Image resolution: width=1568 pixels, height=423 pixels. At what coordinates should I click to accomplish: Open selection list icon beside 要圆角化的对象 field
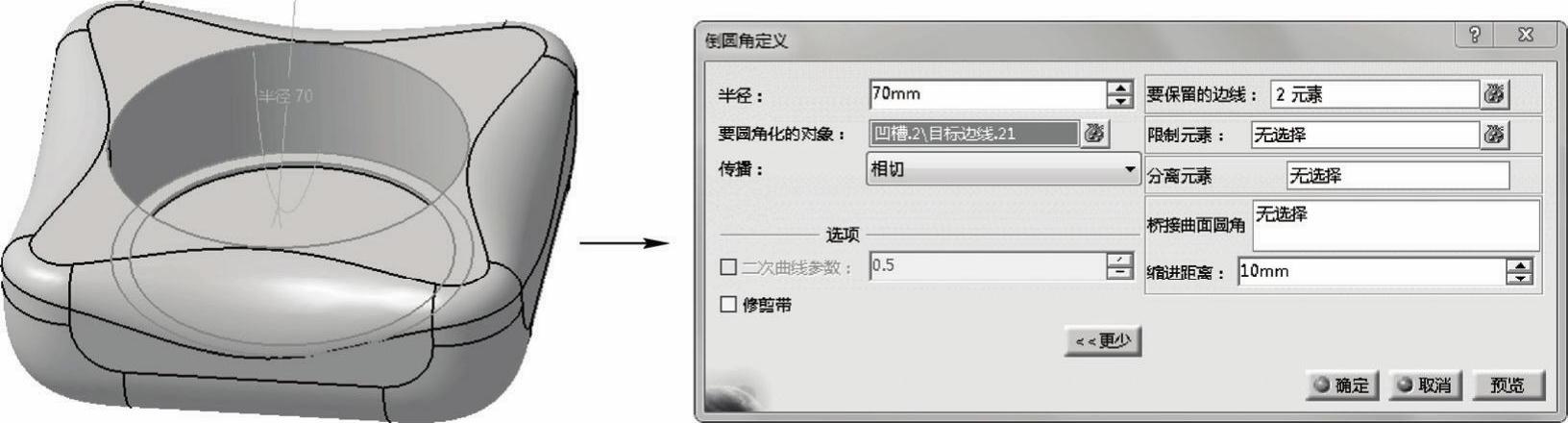coord(1094,134)
